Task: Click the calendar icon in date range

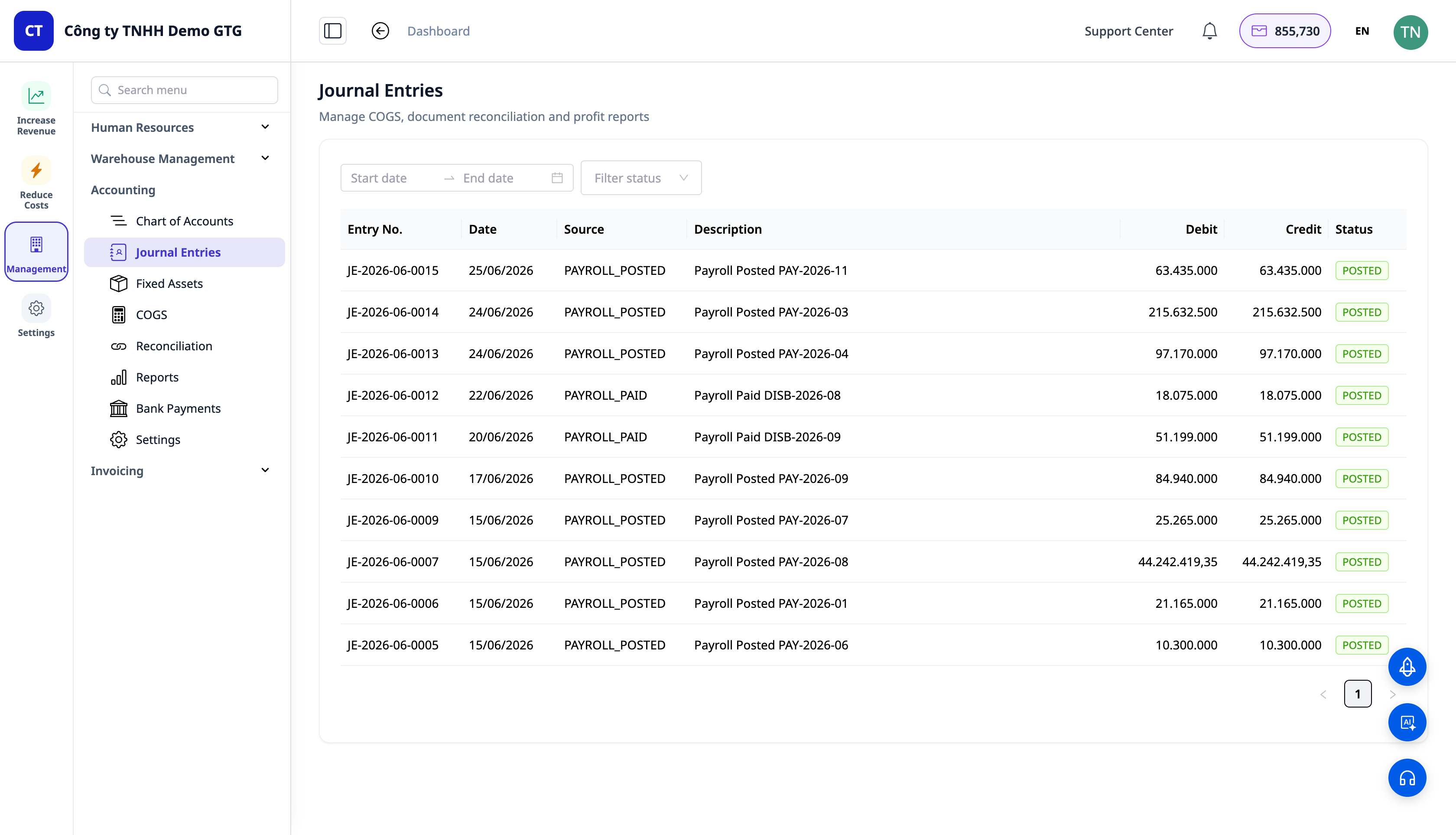Action: pos(557,178)
